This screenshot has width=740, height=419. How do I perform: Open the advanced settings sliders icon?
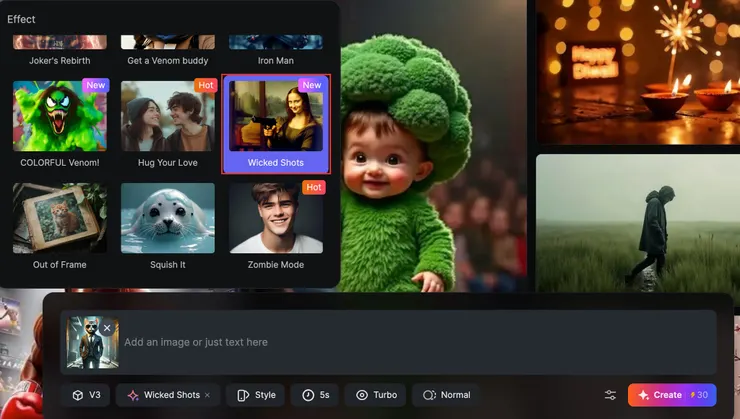(x=610, y=395)
